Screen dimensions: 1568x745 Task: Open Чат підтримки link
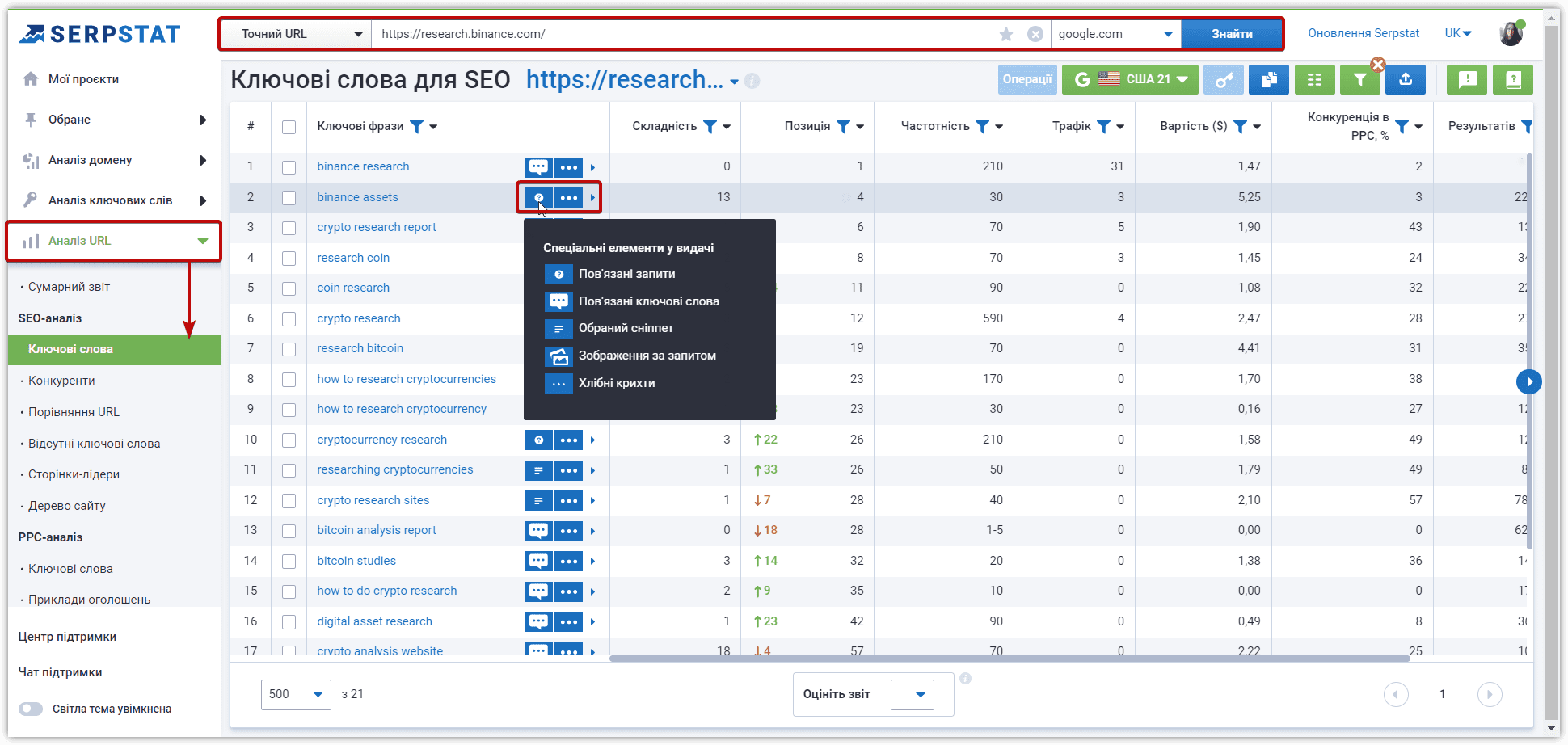[x=61, y=672]
